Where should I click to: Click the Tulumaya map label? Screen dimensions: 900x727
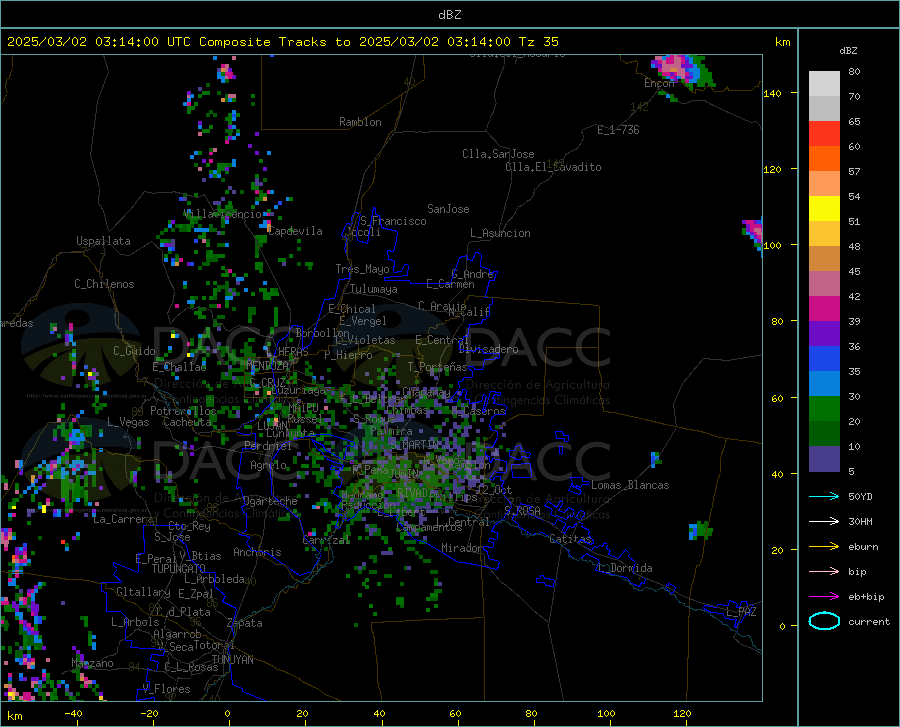(x=374, y=289)
